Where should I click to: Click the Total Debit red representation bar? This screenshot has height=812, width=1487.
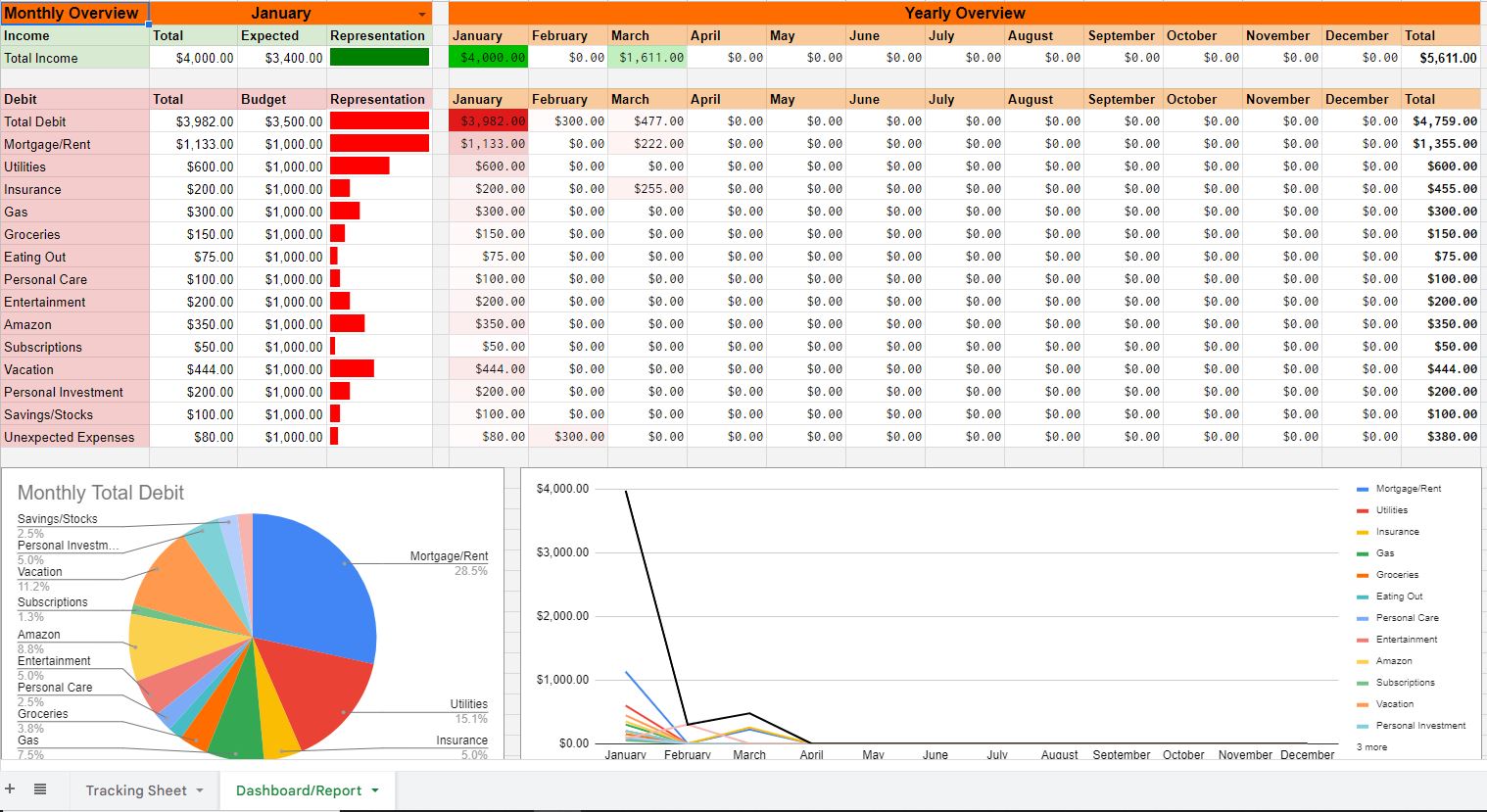(379, 121)
